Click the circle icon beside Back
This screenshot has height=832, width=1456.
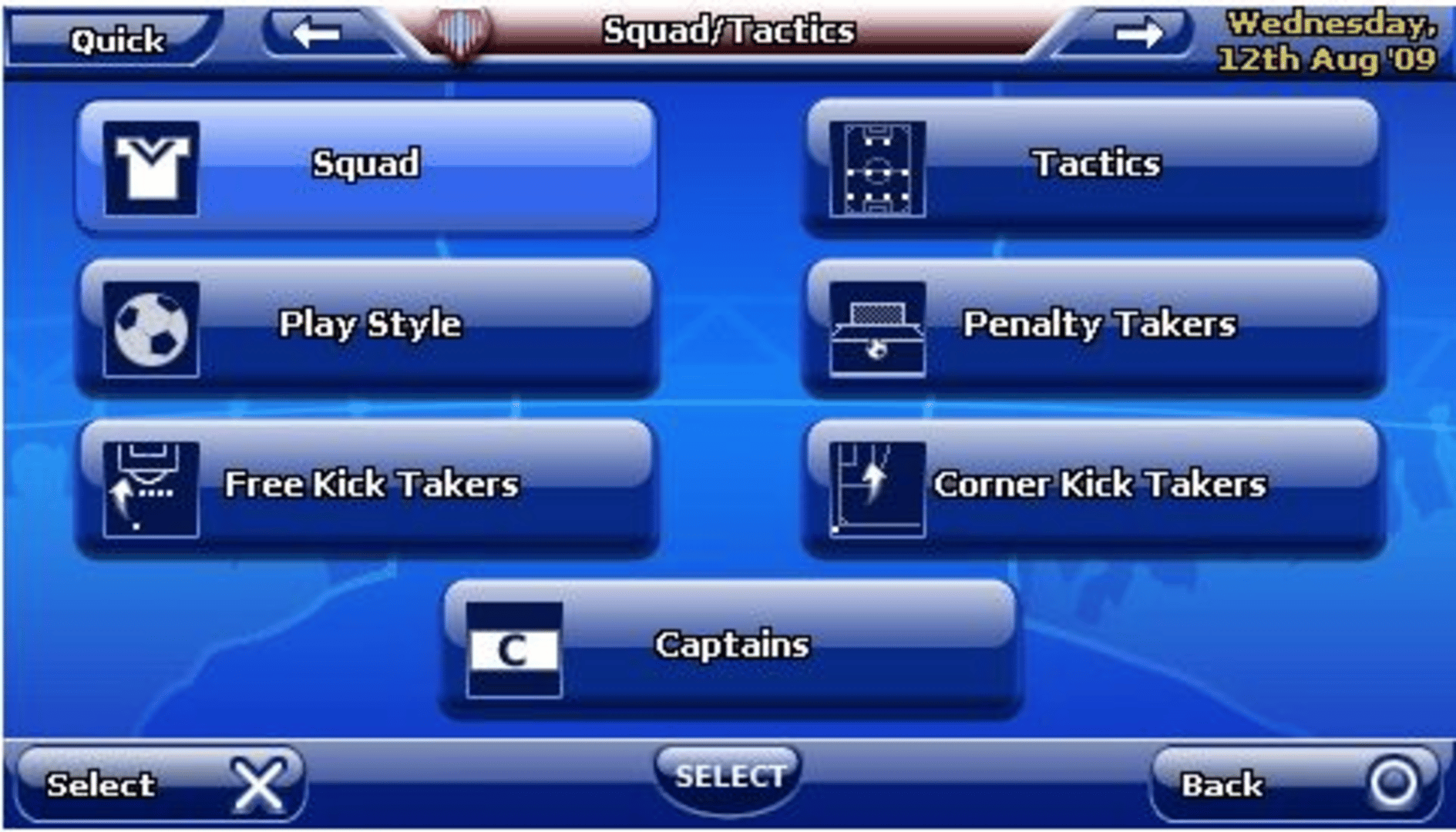click(1393, 784)
